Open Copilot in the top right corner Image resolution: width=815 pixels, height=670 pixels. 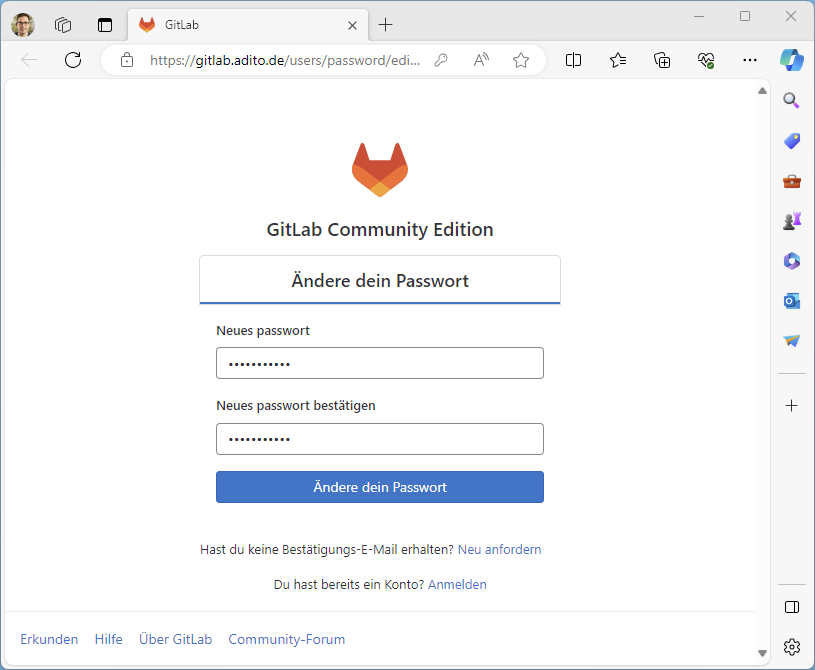tap(791, 60)
